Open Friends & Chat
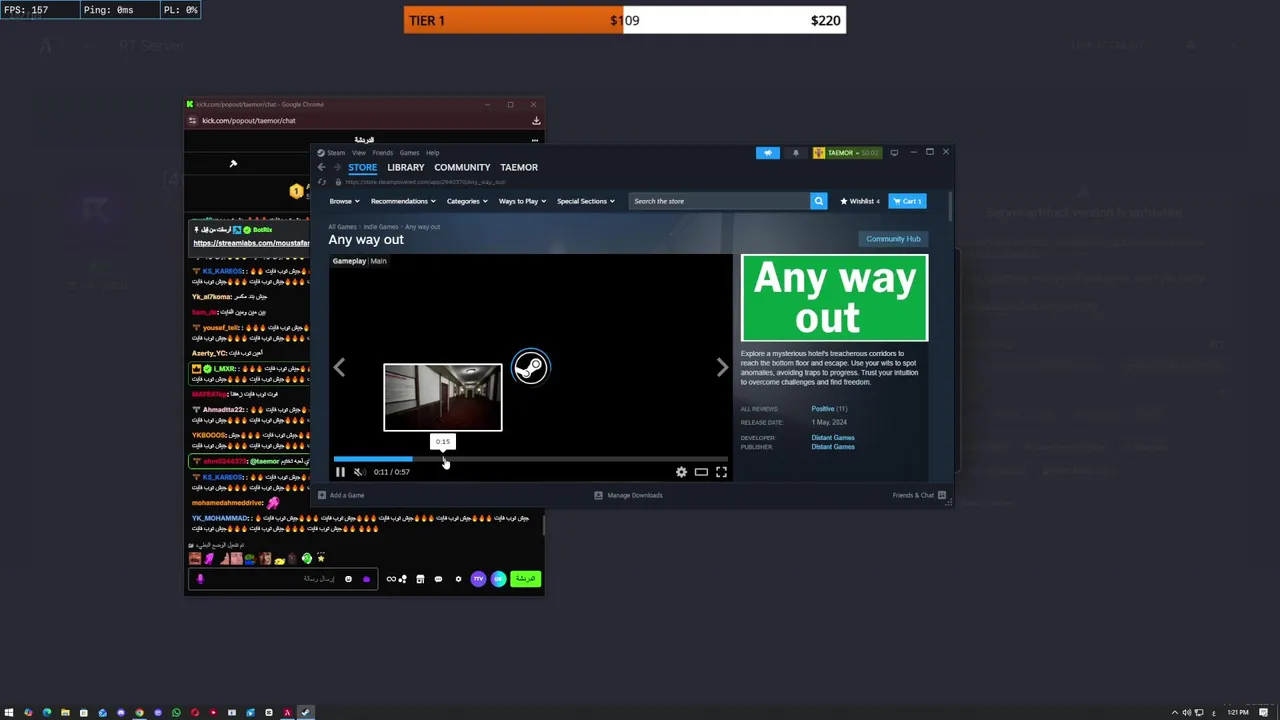The width and height of the screenshot is (1280, 720). point(919,495)
